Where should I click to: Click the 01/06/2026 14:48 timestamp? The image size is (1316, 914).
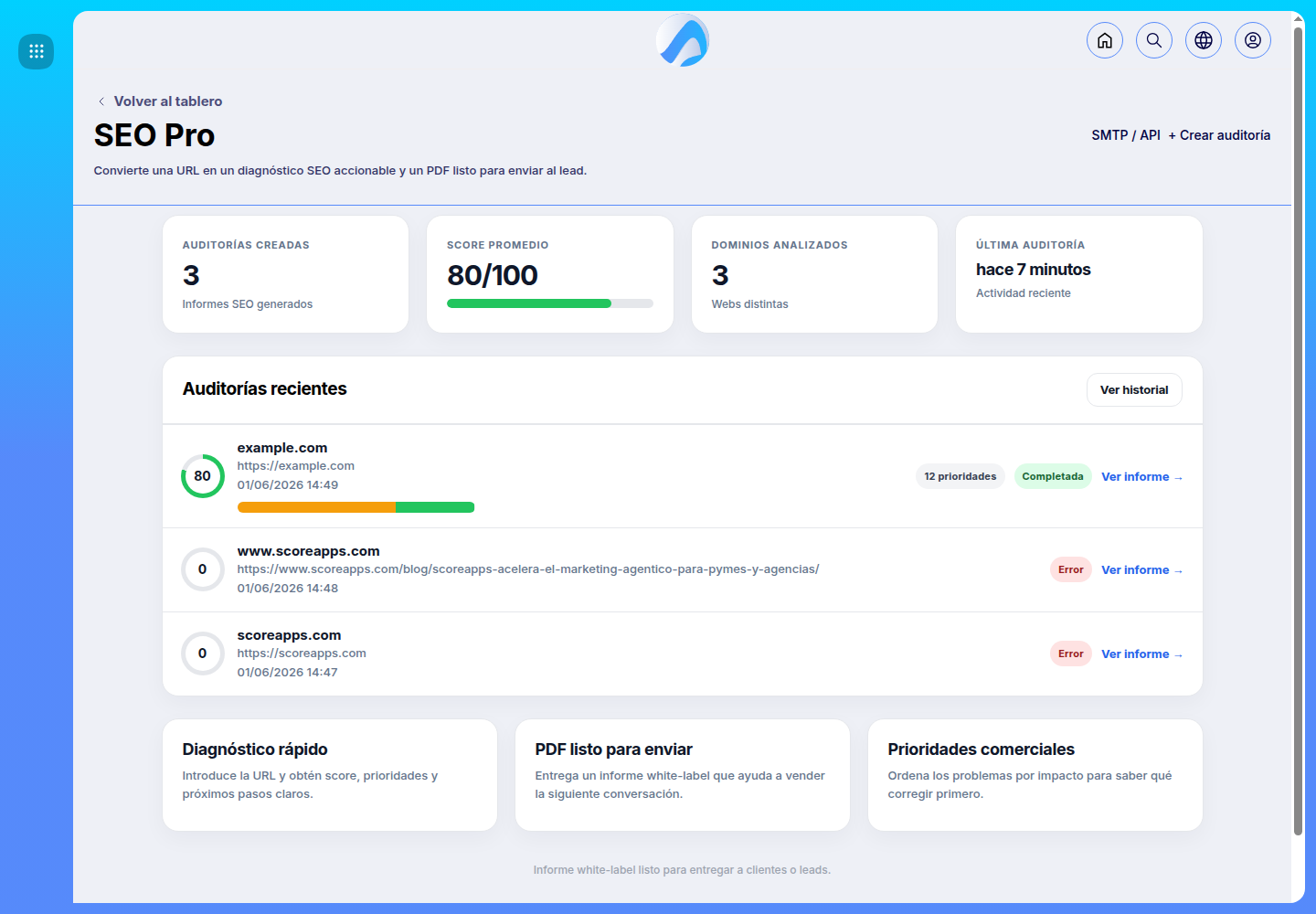click(288, 589)
